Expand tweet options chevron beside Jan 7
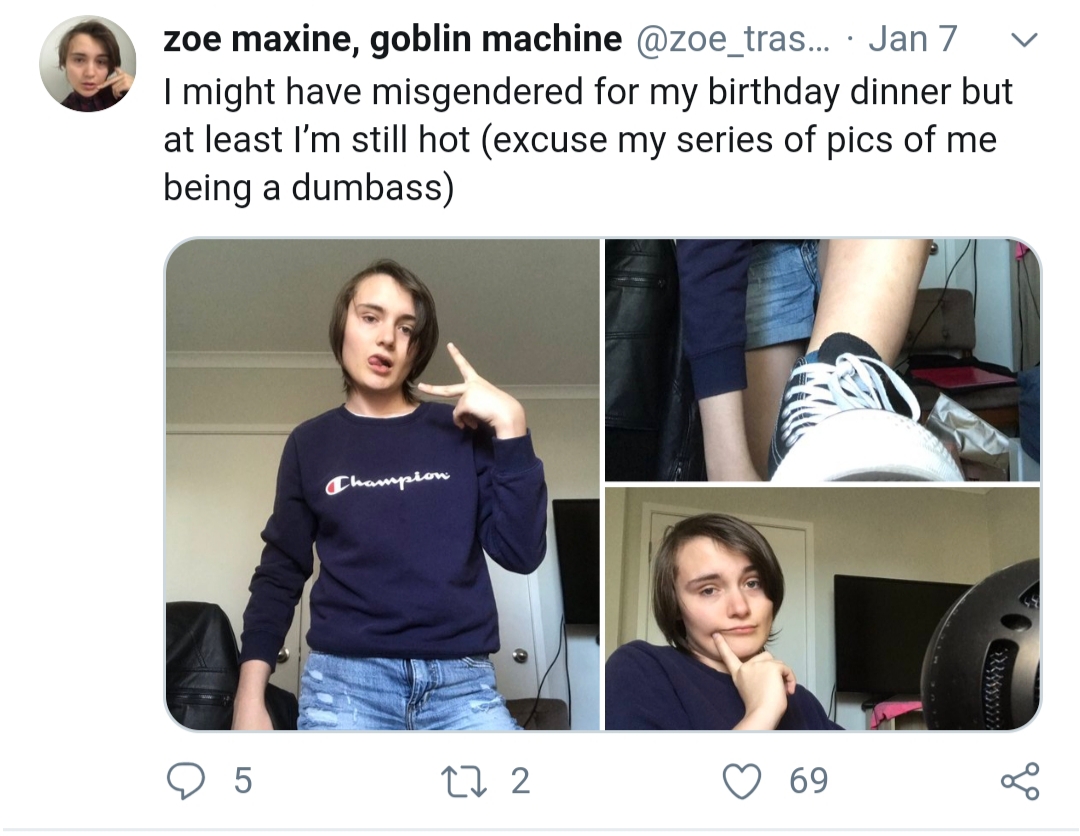Viewport: 1080px width, 836px height. (1024, 40)
